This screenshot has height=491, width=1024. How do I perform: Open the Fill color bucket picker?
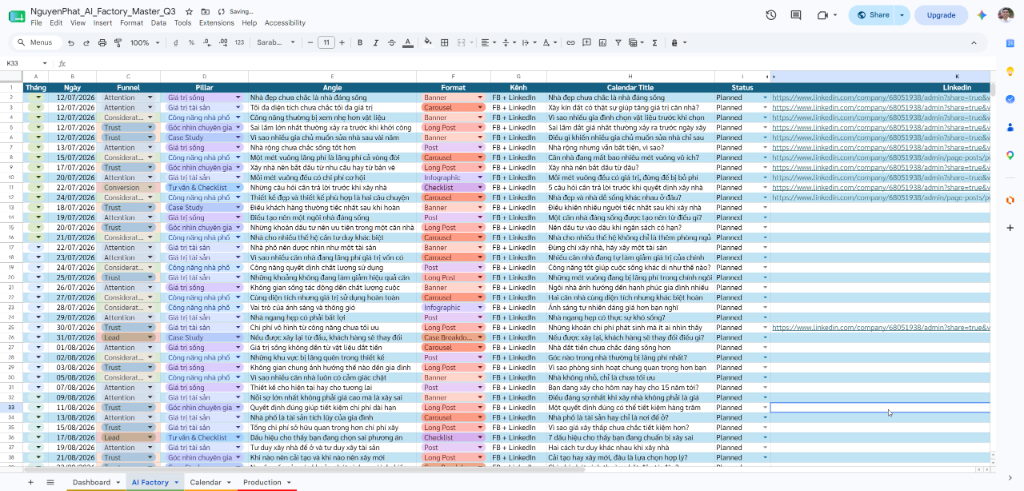coord(428,43)
